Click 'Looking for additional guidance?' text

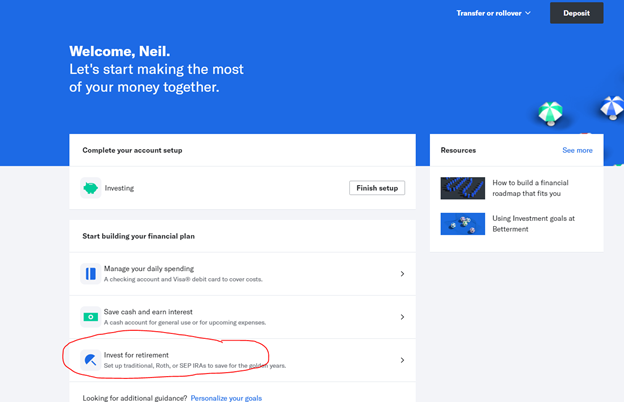click(x=135, y=398)
